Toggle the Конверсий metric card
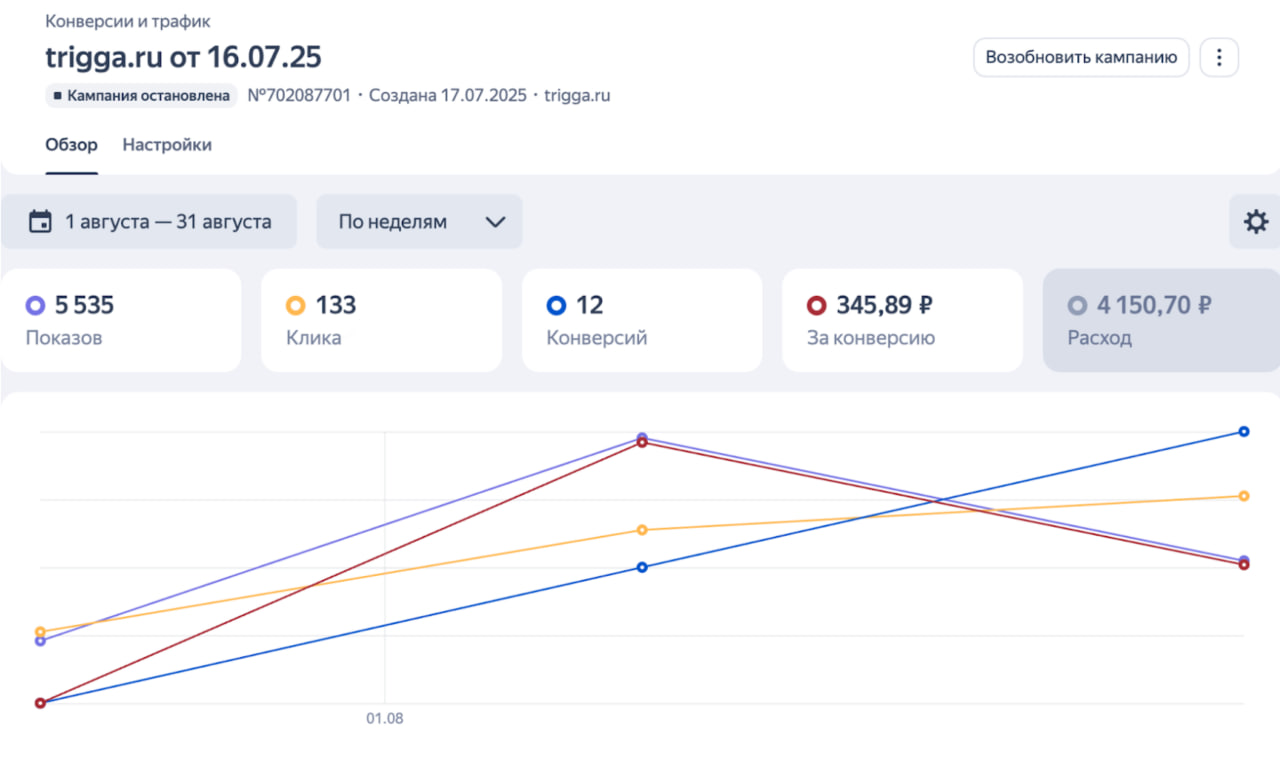The height and width of the screenshot is (768, 1280). click(x=642, y=320)
